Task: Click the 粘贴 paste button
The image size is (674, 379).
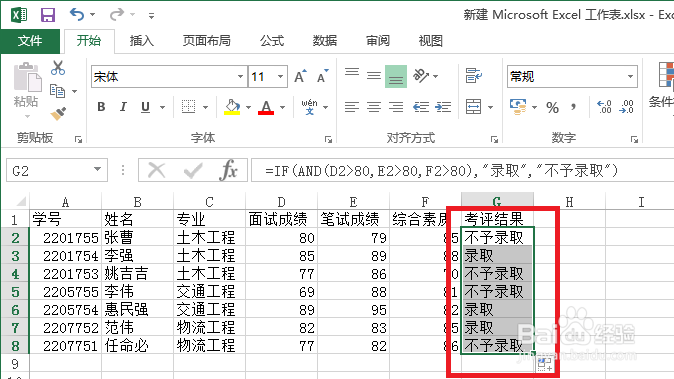Action: point(27,86)
